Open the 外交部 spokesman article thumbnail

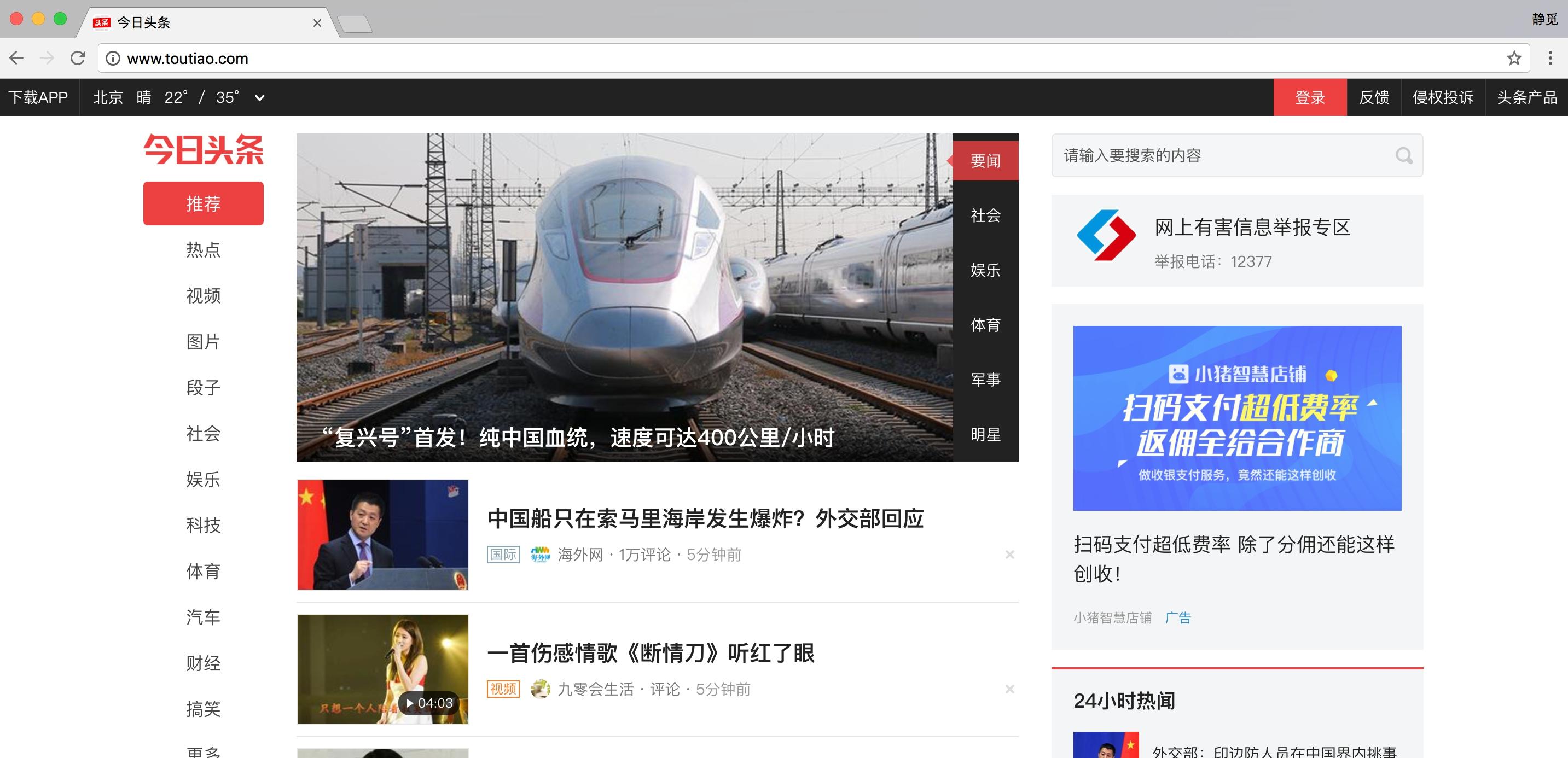click(383, 535)
